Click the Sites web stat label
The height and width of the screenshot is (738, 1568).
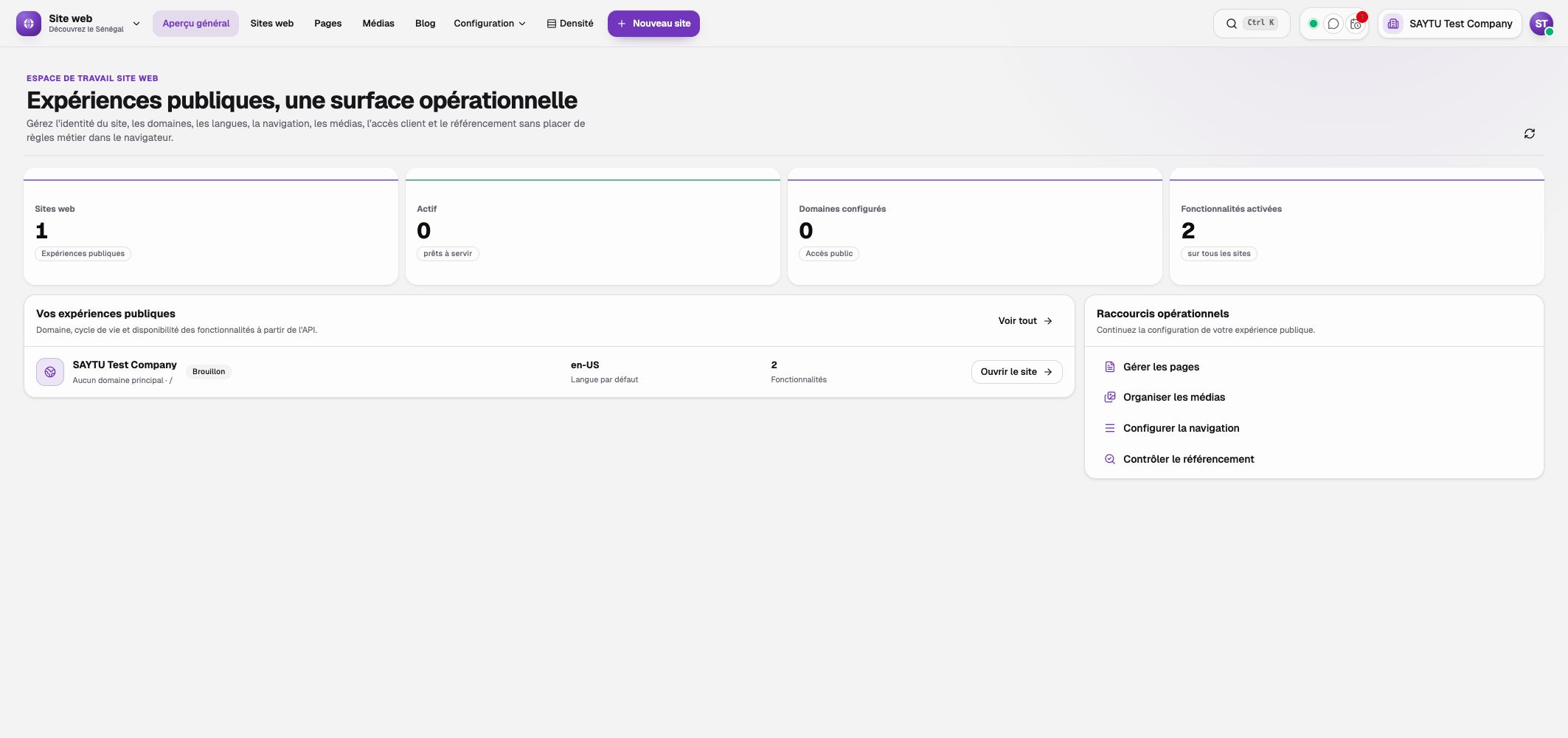[55, 209]
